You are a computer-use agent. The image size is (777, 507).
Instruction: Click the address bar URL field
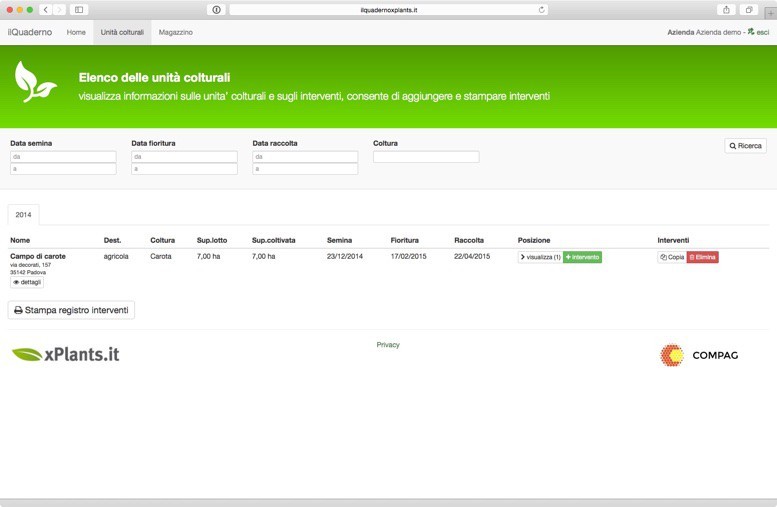coord(388,10)
